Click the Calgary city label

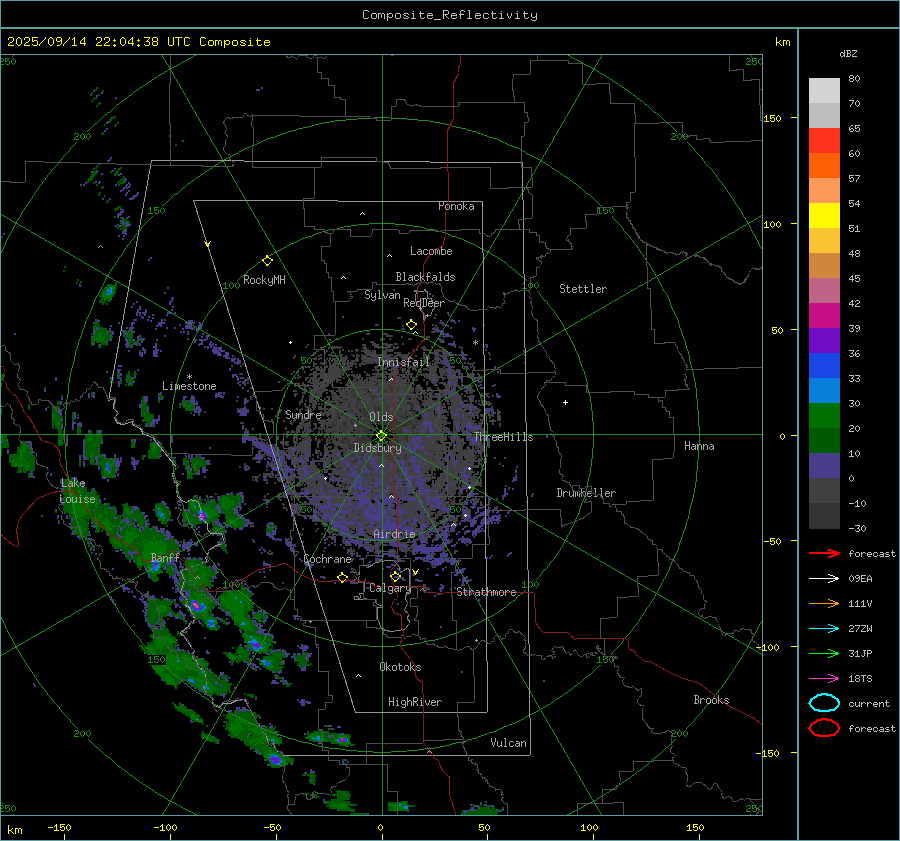390,588
